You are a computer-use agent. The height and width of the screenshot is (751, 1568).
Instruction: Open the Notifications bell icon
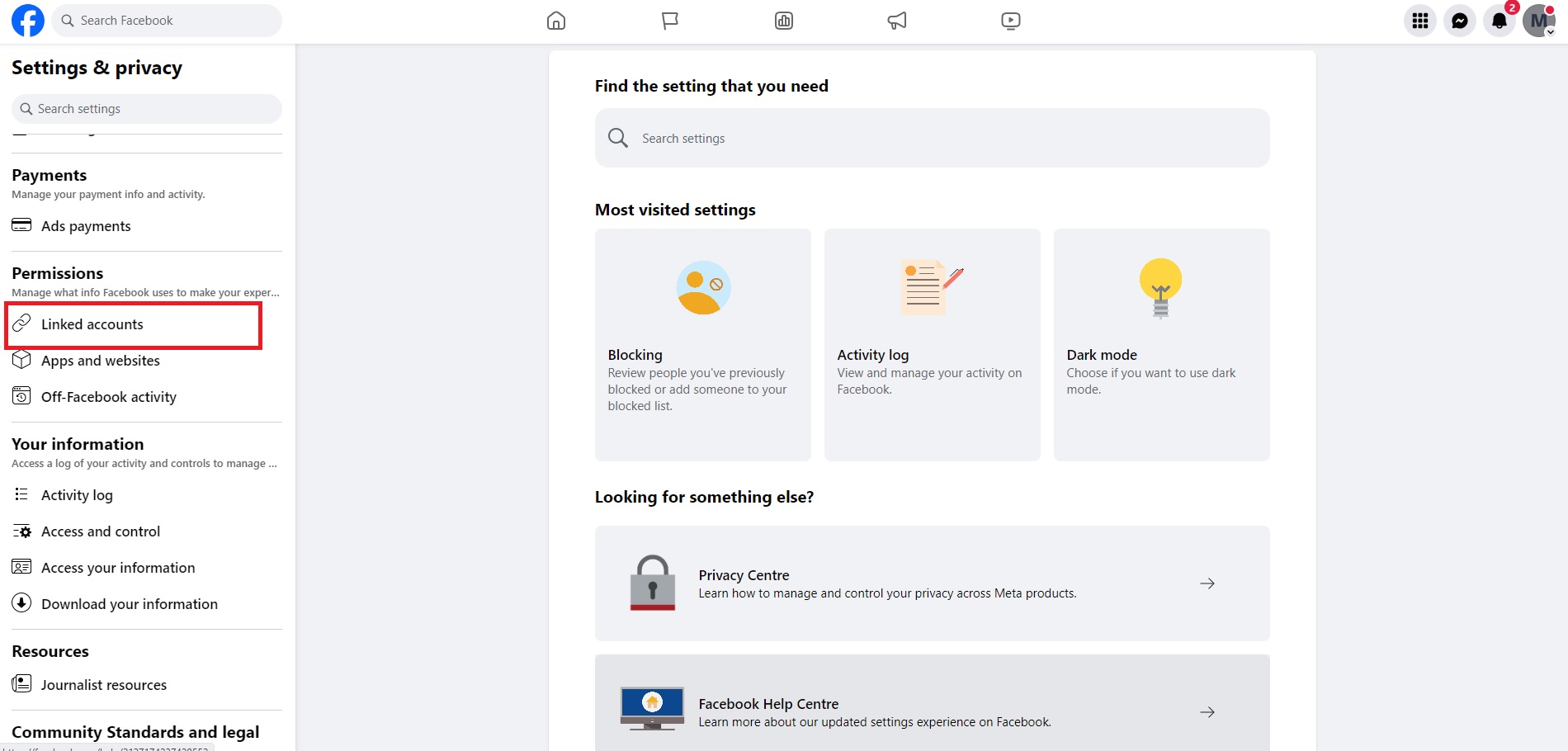(1500, 21)
